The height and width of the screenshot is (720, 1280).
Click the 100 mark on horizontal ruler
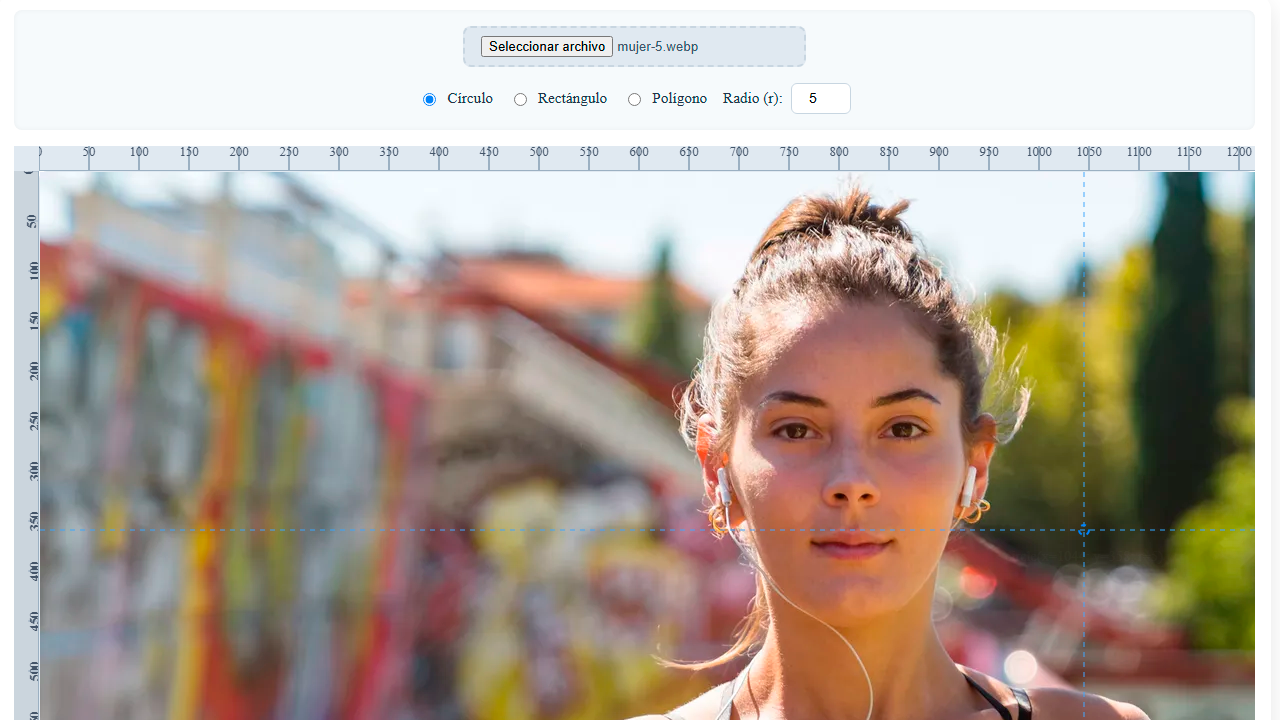[x=139, y=153]
